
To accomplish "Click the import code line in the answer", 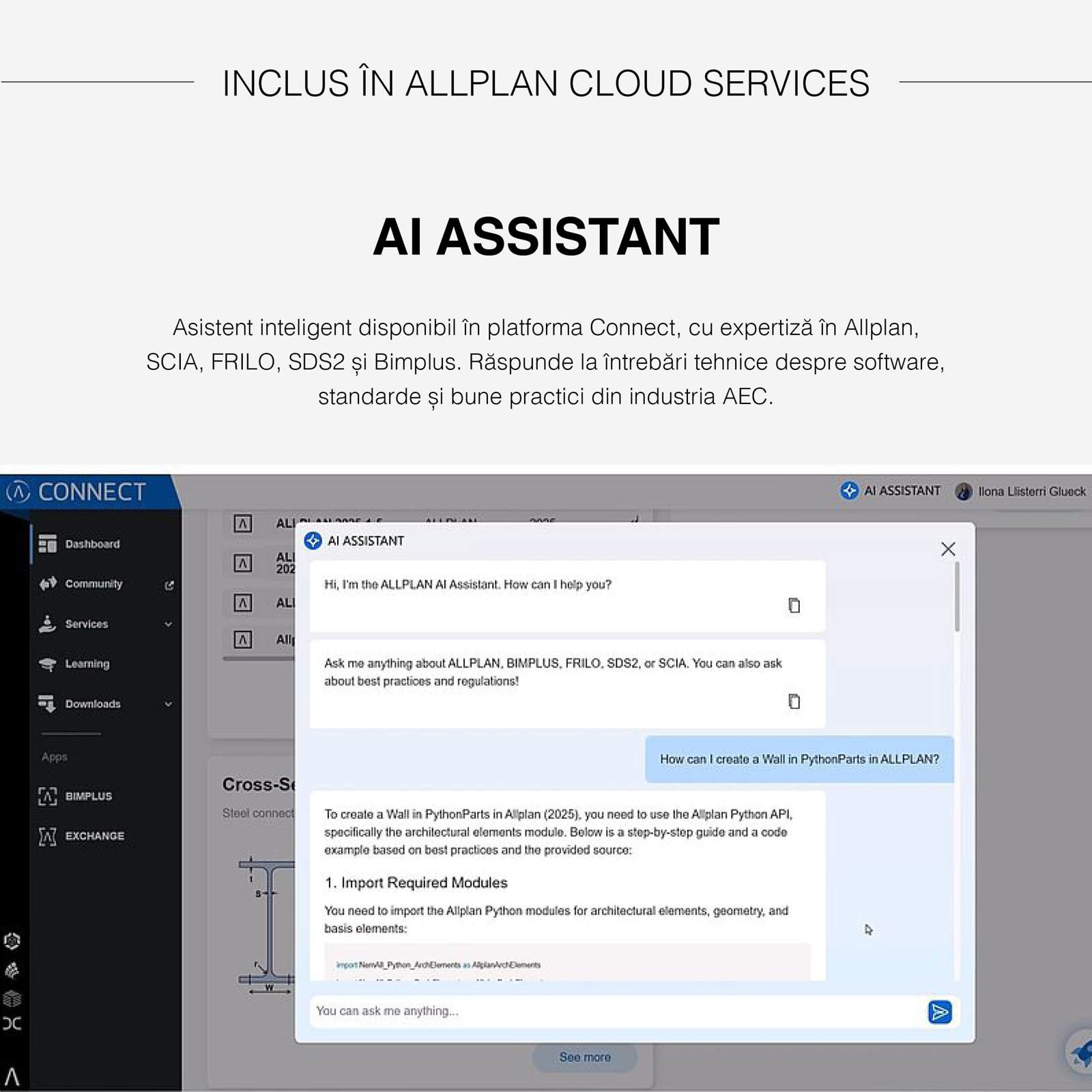I will (x=438, y=965).
